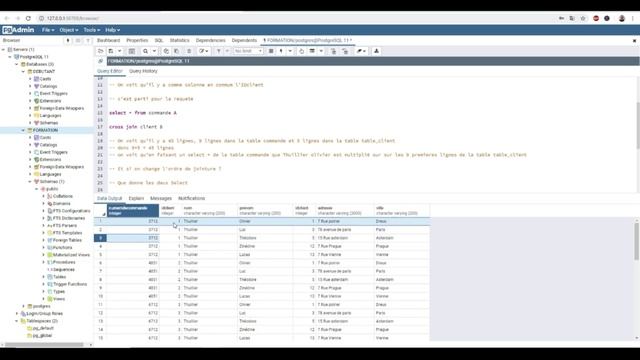Switch to the Messages output tab

161,198
